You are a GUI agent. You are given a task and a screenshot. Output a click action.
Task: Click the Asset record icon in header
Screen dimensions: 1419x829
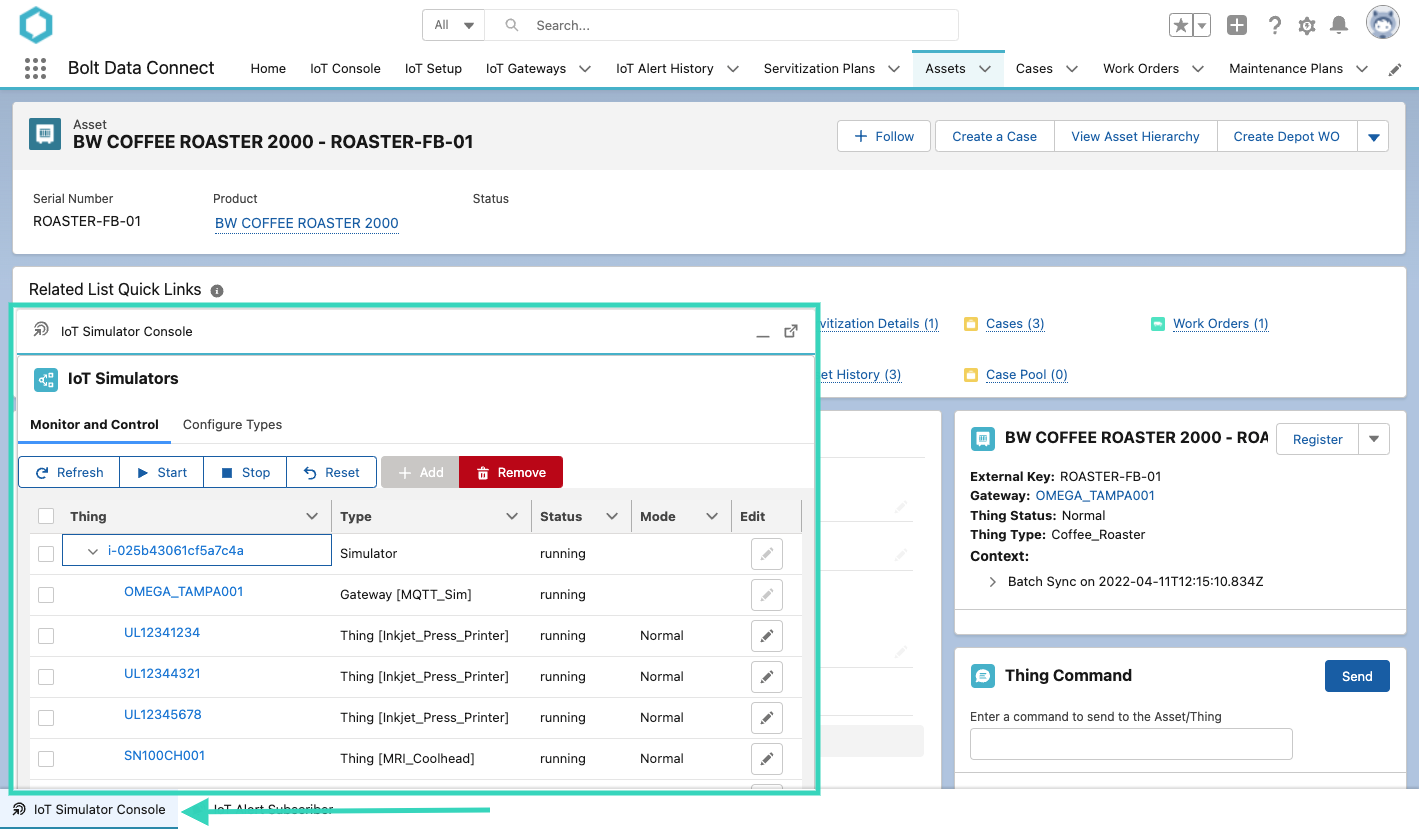45,134
